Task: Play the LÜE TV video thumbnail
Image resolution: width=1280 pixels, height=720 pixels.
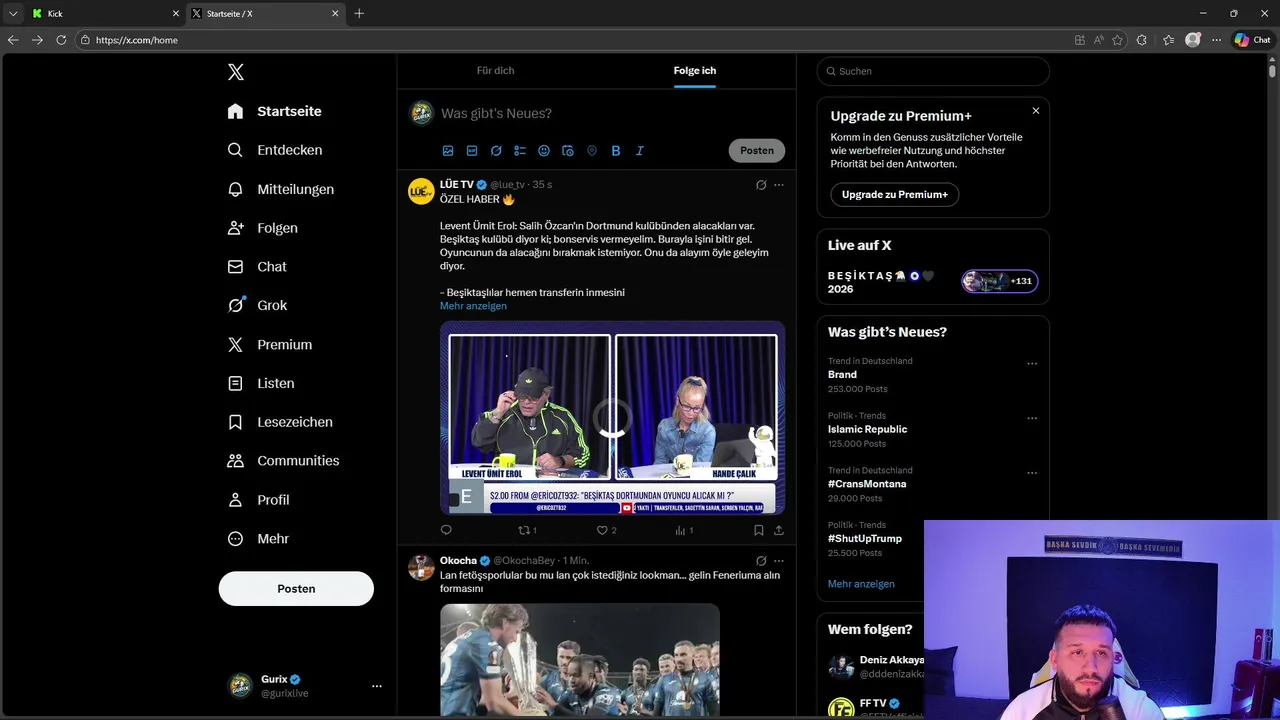Action: [612, 418]
